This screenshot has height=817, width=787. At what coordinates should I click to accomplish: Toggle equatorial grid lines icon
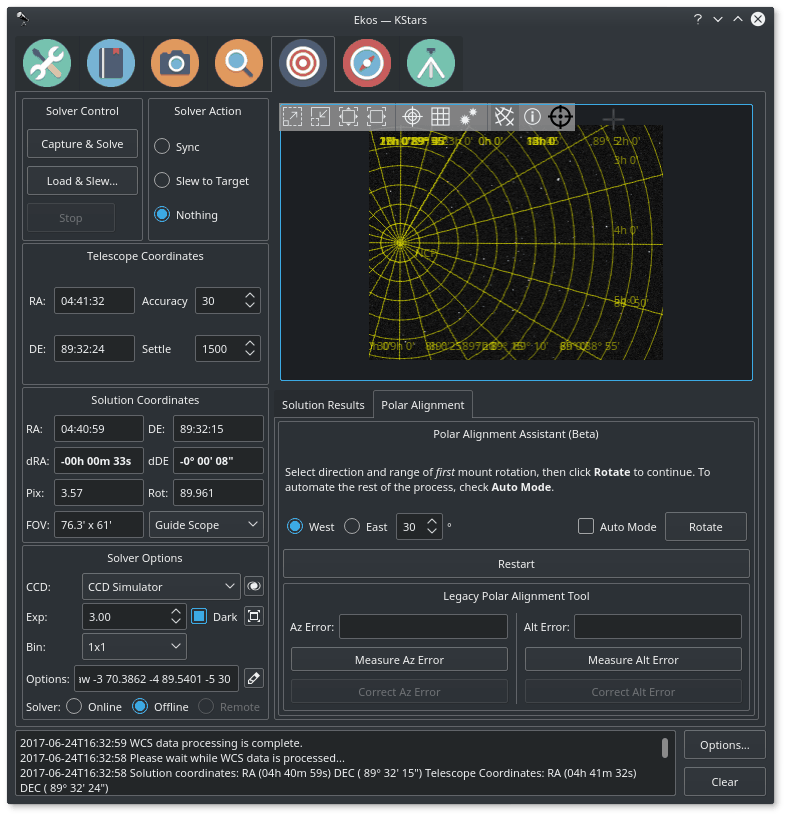504,117
